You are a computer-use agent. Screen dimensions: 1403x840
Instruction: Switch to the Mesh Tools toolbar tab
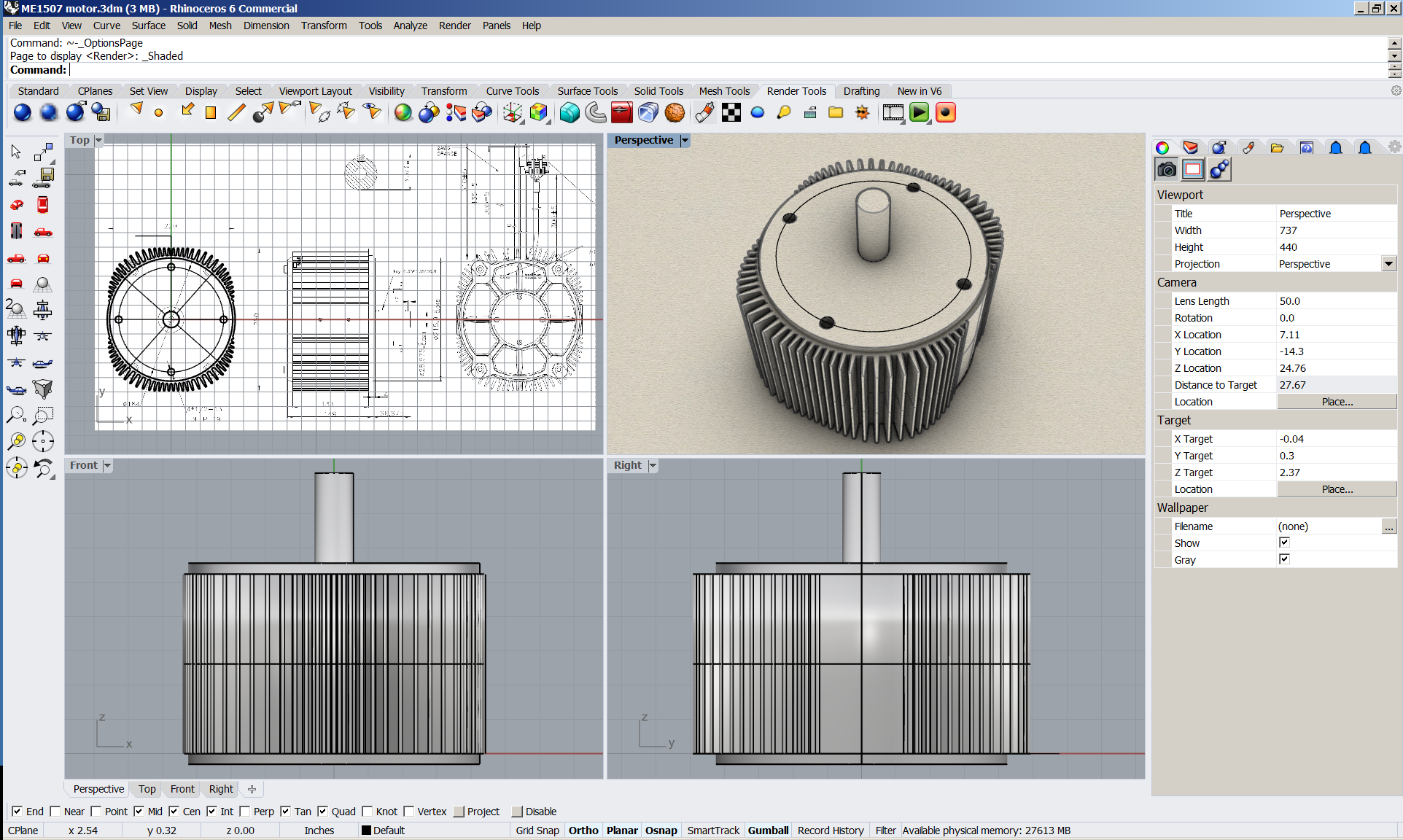pyautogui.click(x=724, y=91)
